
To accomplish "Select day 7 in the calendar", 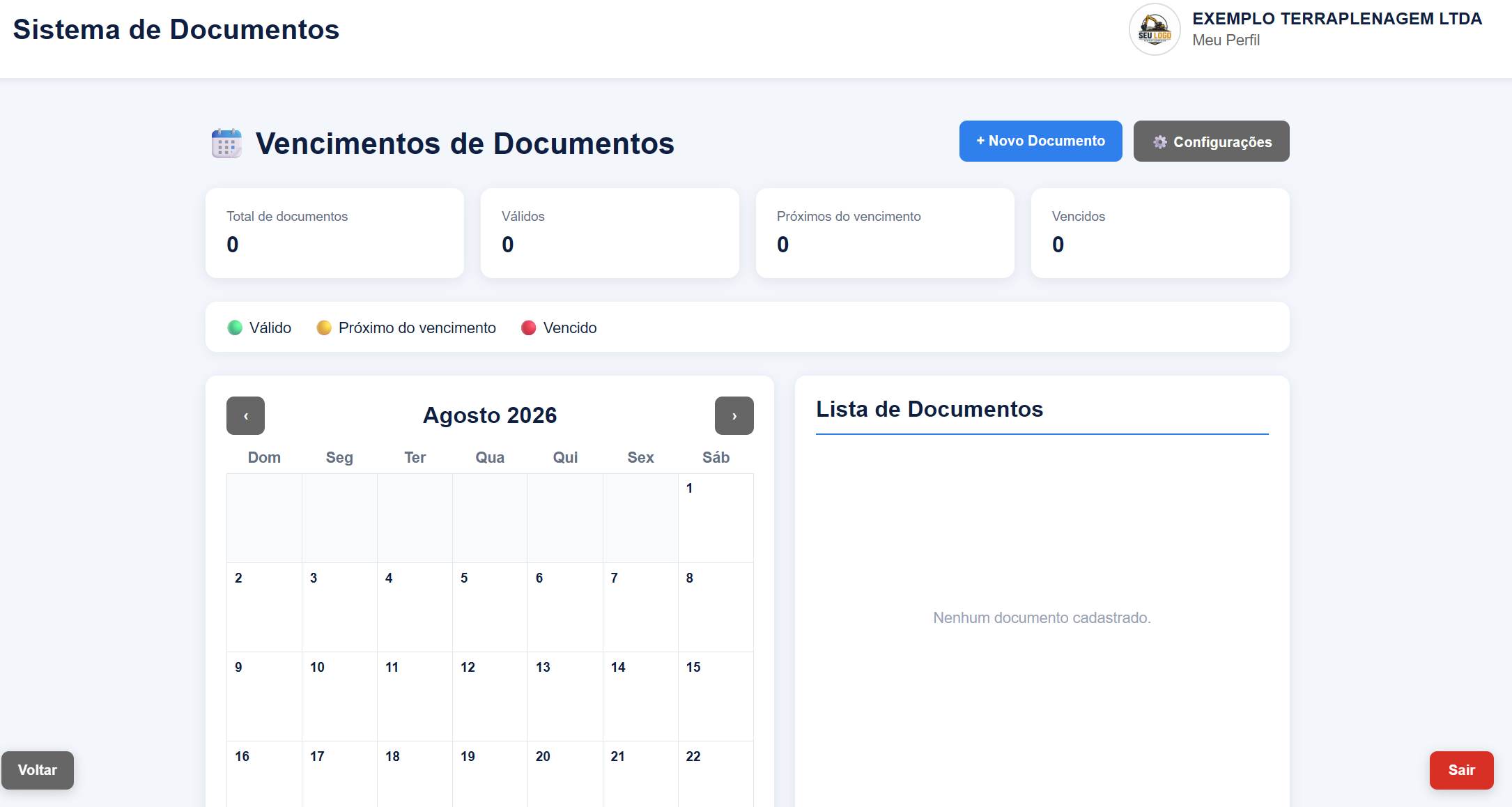I will point(640,607).
